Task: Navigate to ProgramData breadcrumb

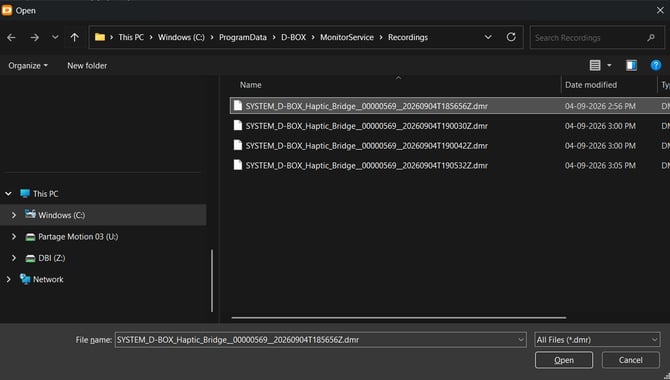Action: pos(243,37)
